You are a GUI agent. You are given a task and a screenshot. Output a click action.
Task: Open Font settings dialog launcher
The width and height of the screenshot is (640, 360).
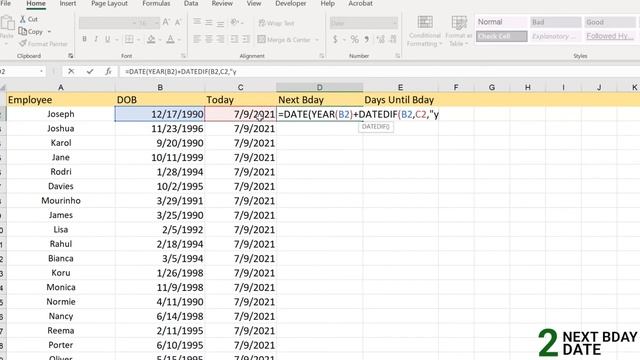[x=183, y=56]
